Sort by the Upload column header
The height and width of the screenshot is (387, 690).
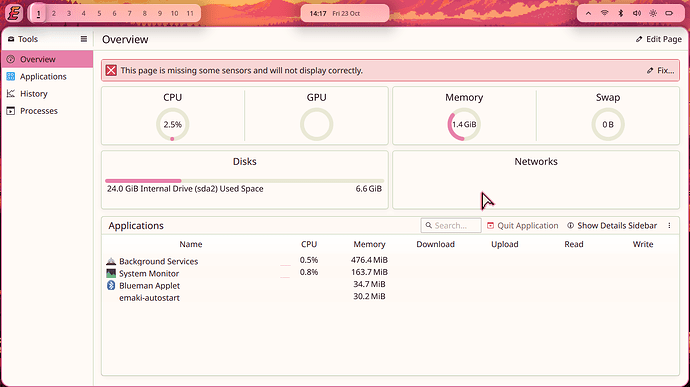tap(504, 244)
